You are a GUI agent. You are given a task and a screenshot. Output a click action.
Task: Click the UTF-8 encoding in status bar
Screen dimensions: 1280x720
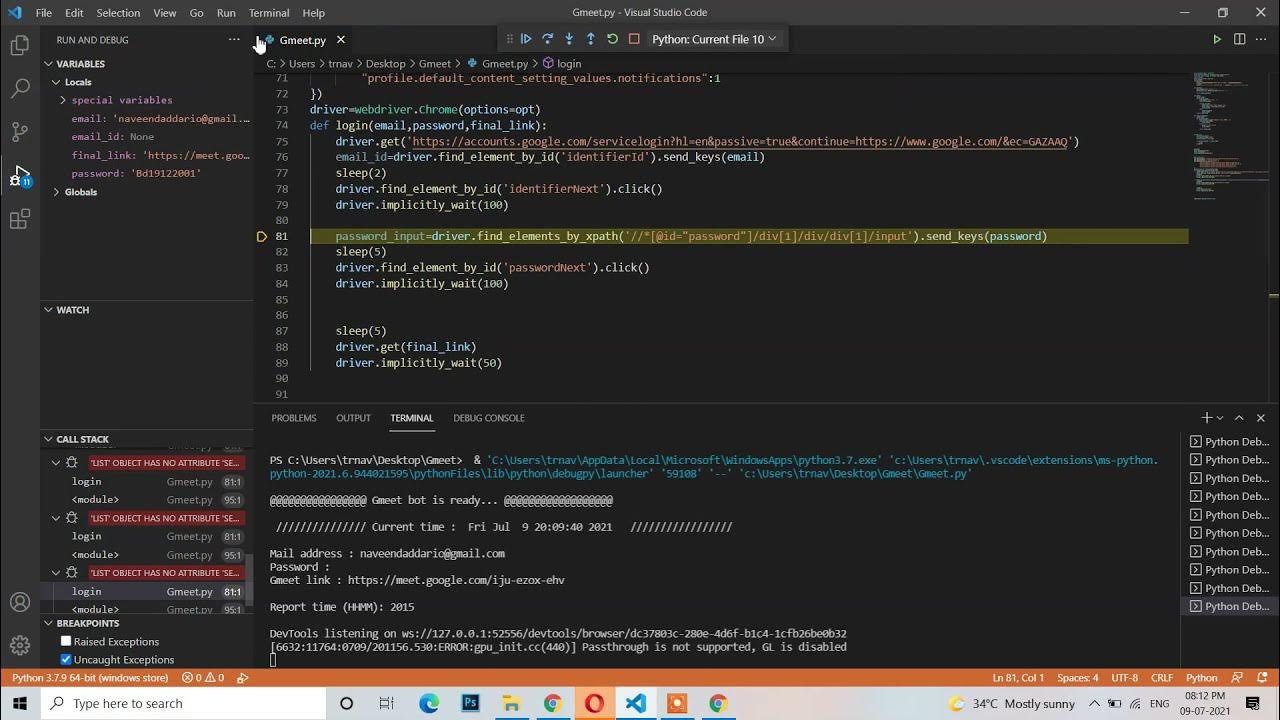1124,678
